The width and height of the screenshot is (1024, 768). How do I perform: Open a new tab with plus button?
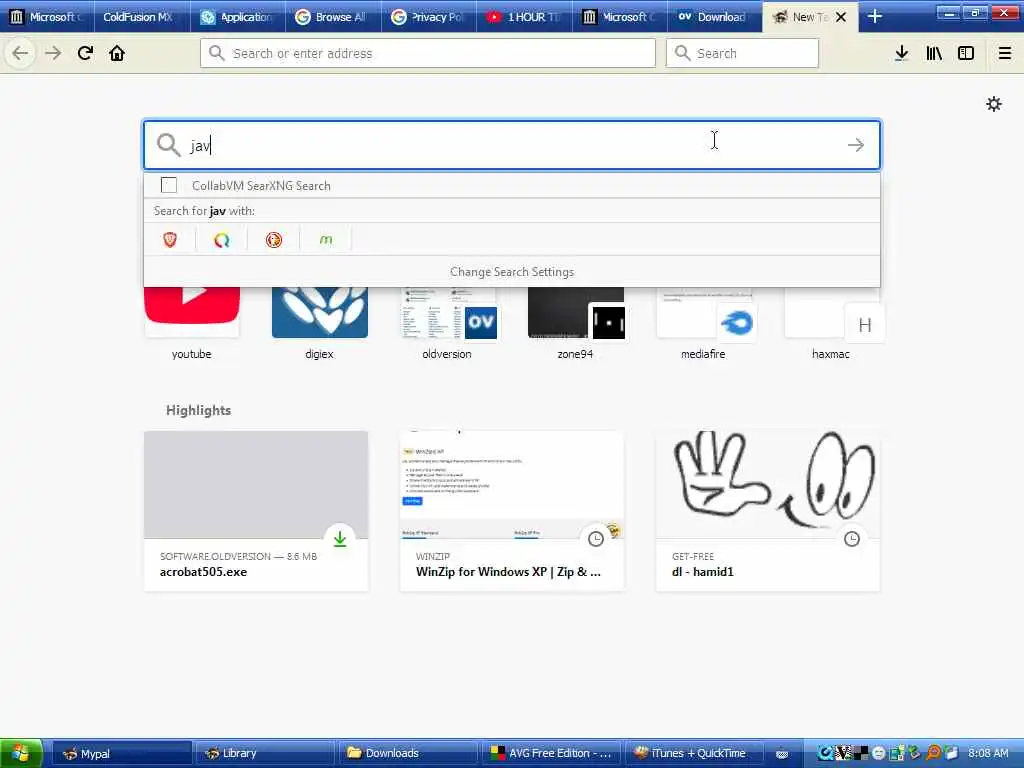875,16
